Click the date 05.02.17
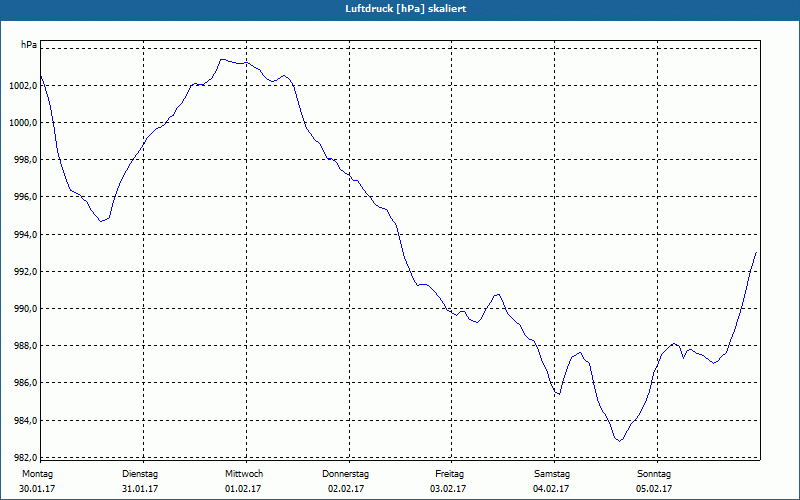This screenshot has height=500, width=800. pos(654,489)
